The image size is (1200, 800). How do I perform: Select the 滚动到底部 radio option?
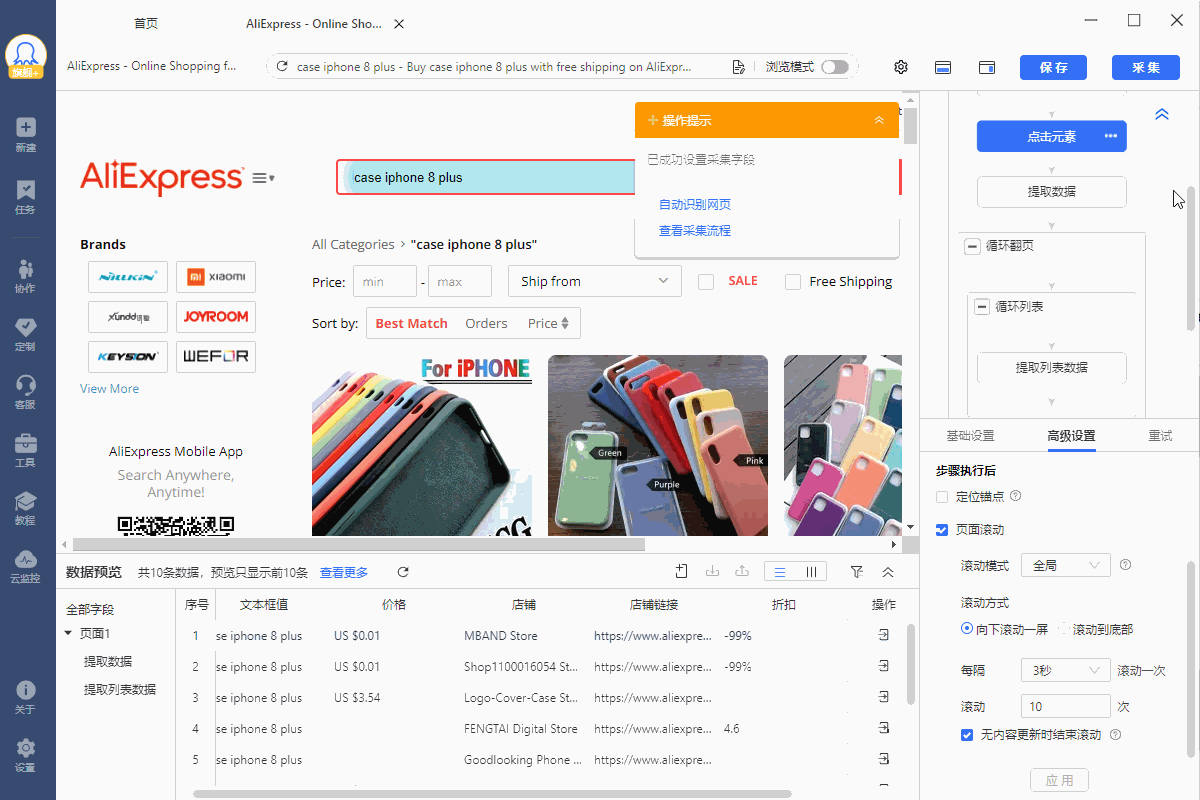tap(1064, 629)
